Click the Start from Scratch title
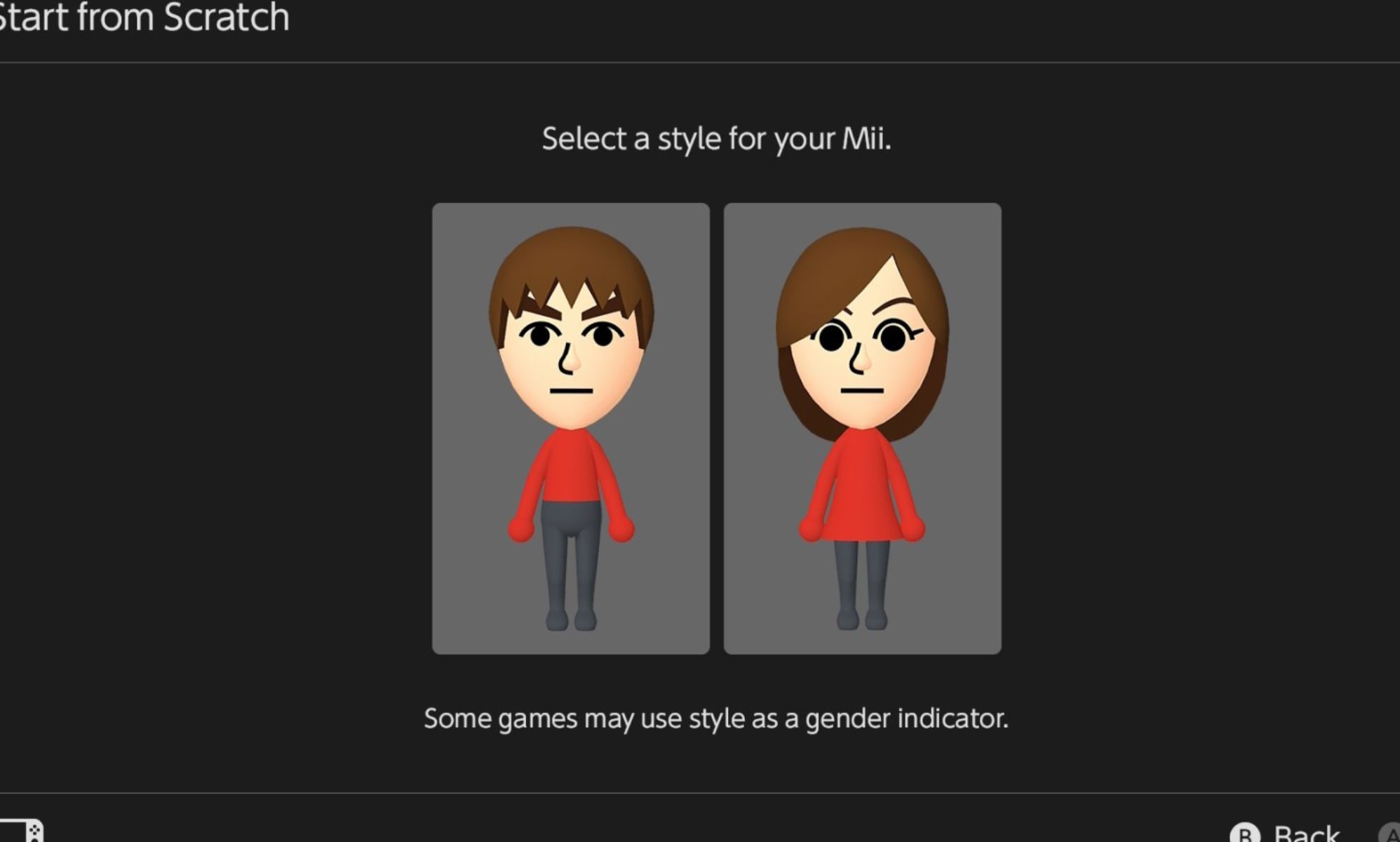 (x=144, y=19)
